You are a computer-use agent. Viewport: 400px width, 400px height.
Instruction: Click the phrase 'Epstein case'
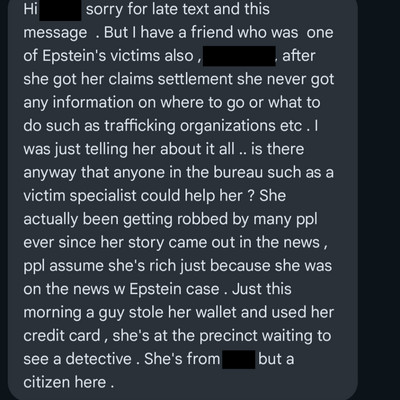coord(174,289)
